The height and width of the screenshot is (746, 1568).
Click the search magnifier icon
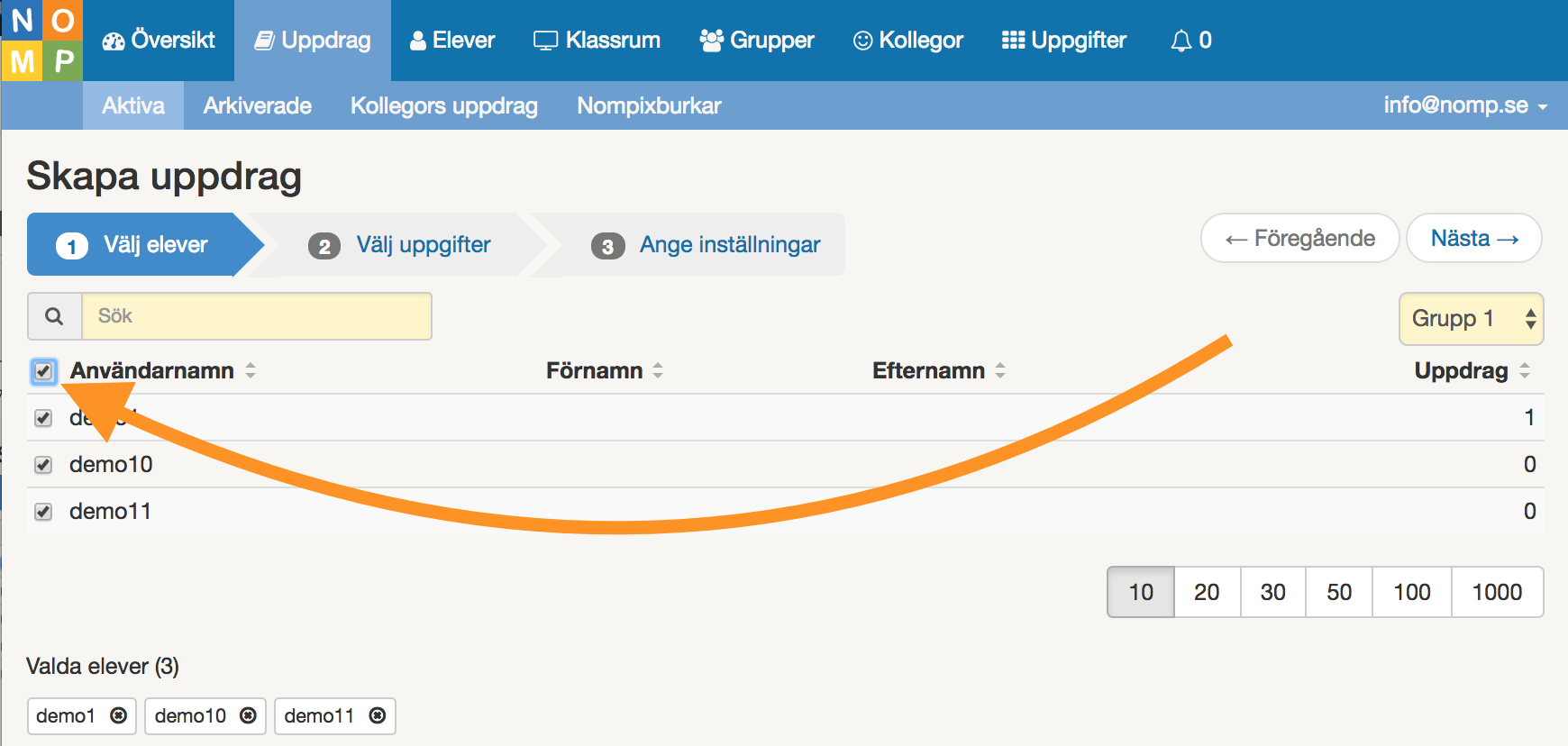55,316
